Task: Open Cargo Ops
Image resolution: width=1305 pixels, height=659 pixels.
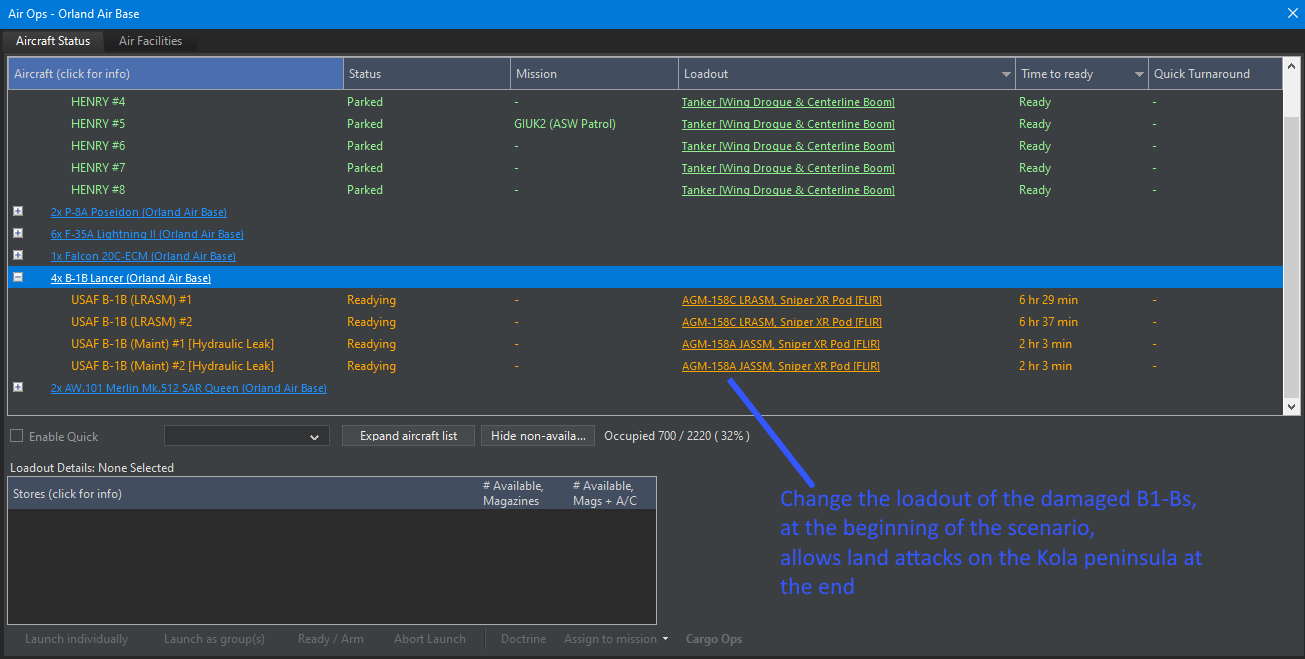Action: pyautogui.click(x=714, y=639)
